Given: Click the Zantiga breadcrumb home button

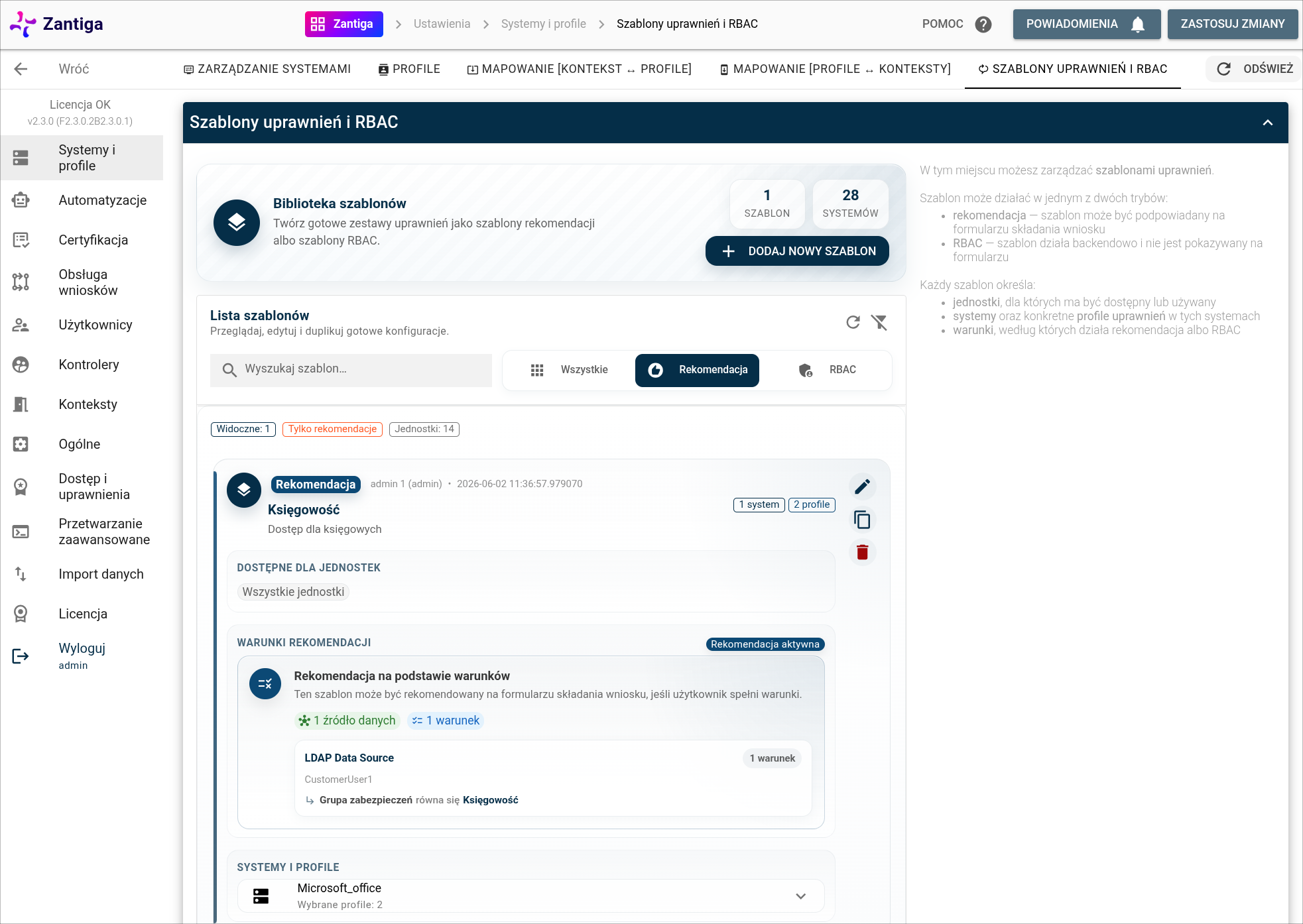Looking at the screenshot, I should click(343, 24).
